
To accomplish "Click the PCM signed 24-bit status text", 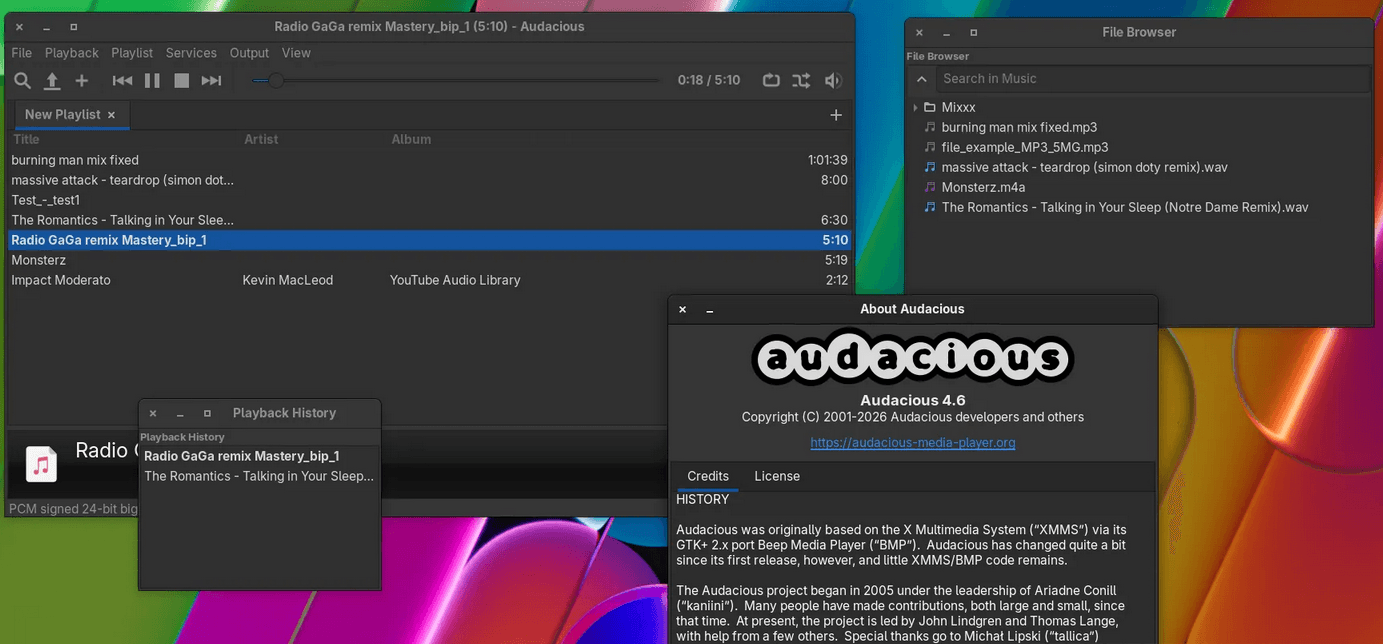I will [x=73, y=509].
